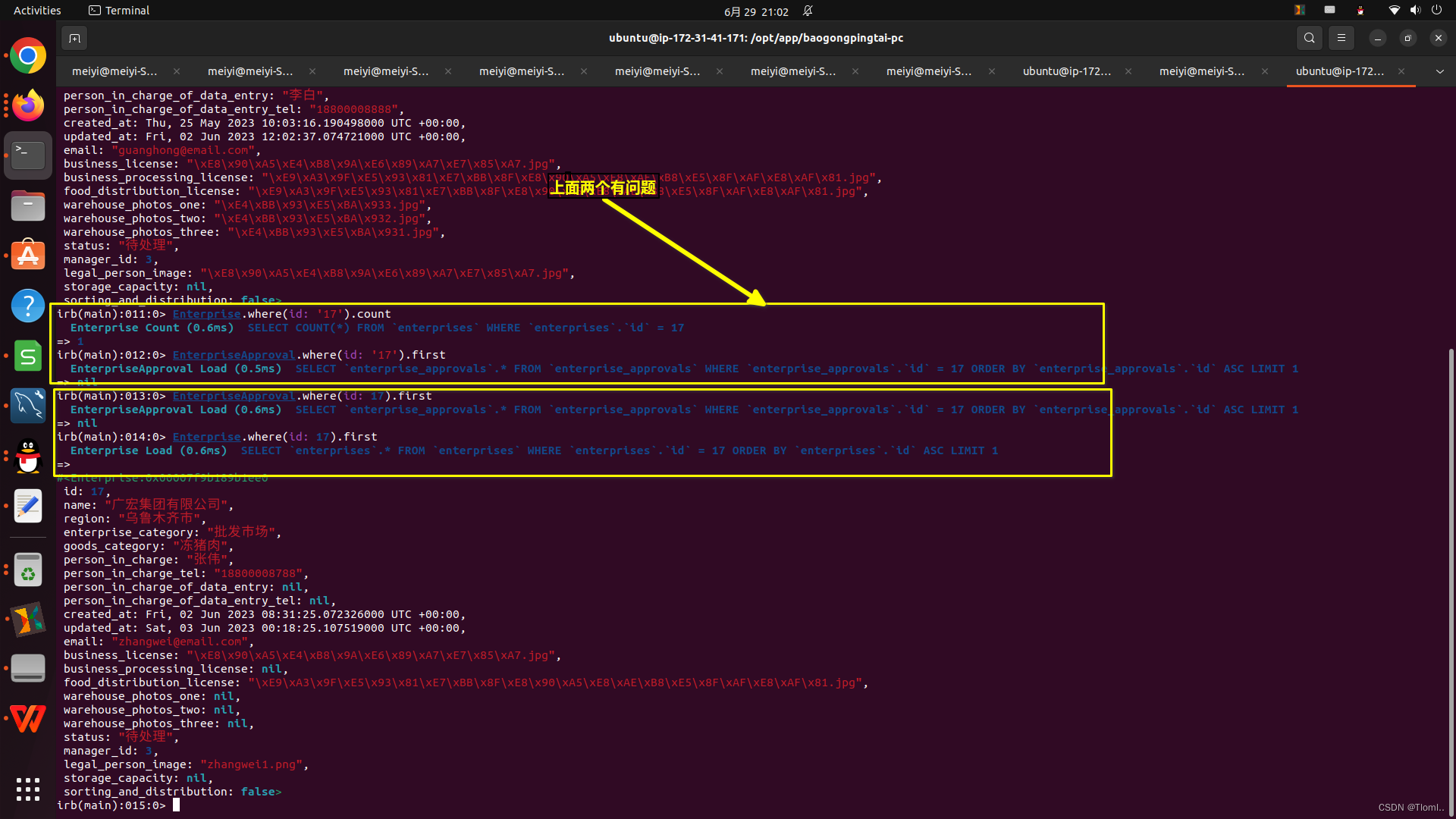The height and width of the screenshot is (819, 1456).
Task: Click the underlined Enterprise link in irb output
Action: coord(206,313)
